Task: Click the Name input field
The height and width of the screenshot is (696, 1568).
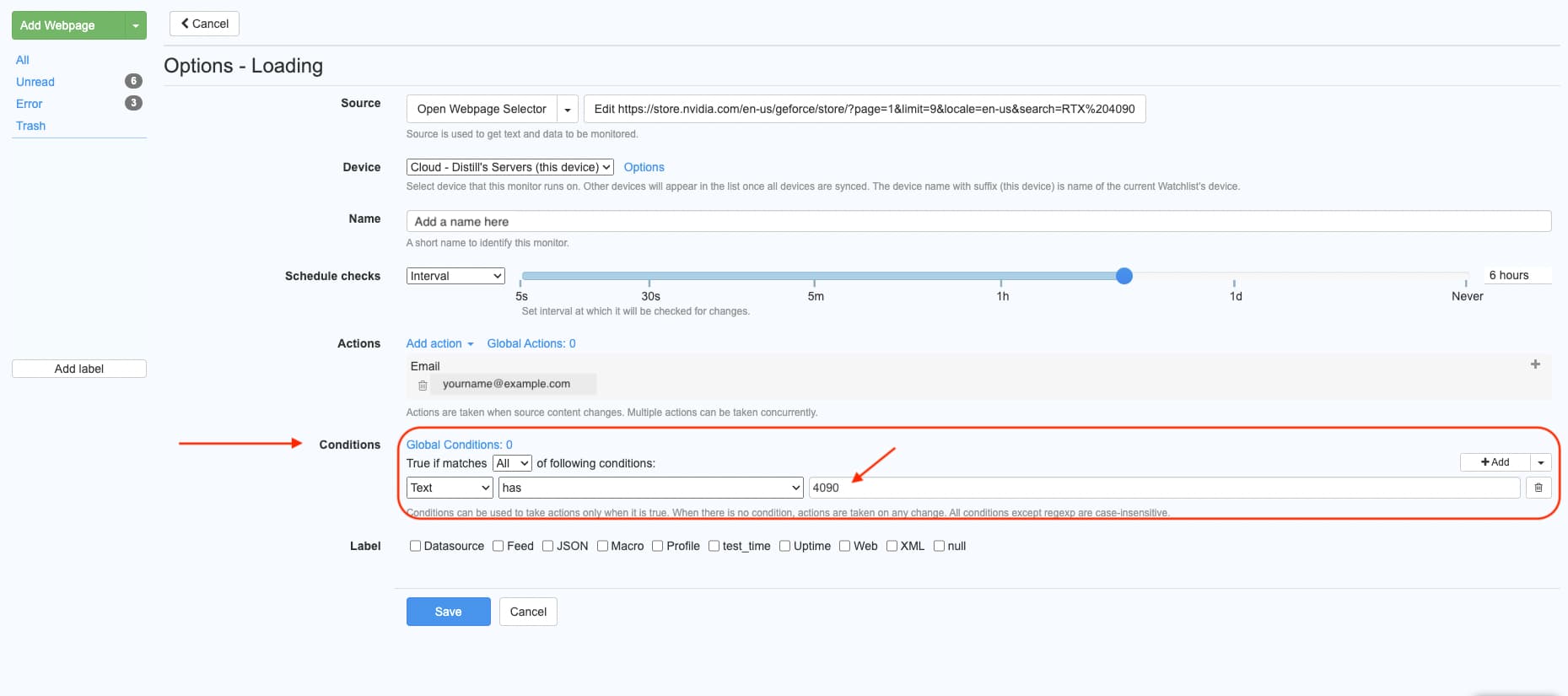Action: coord(978,221)
